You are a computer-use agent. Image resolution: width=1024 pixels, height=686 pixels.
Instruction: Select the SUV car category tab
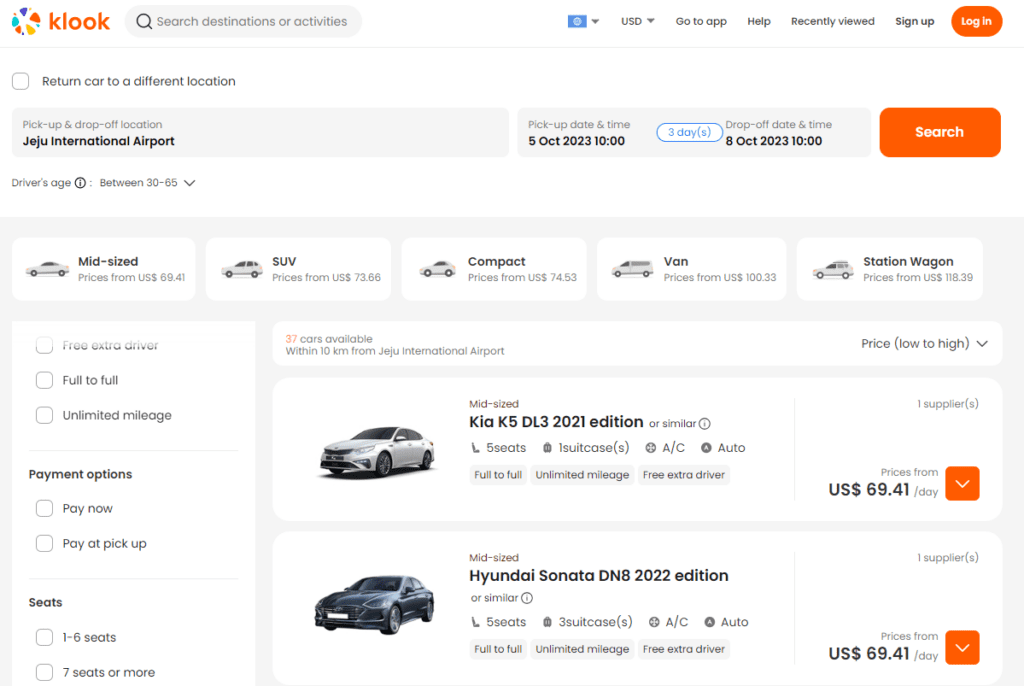pos(298,269)
